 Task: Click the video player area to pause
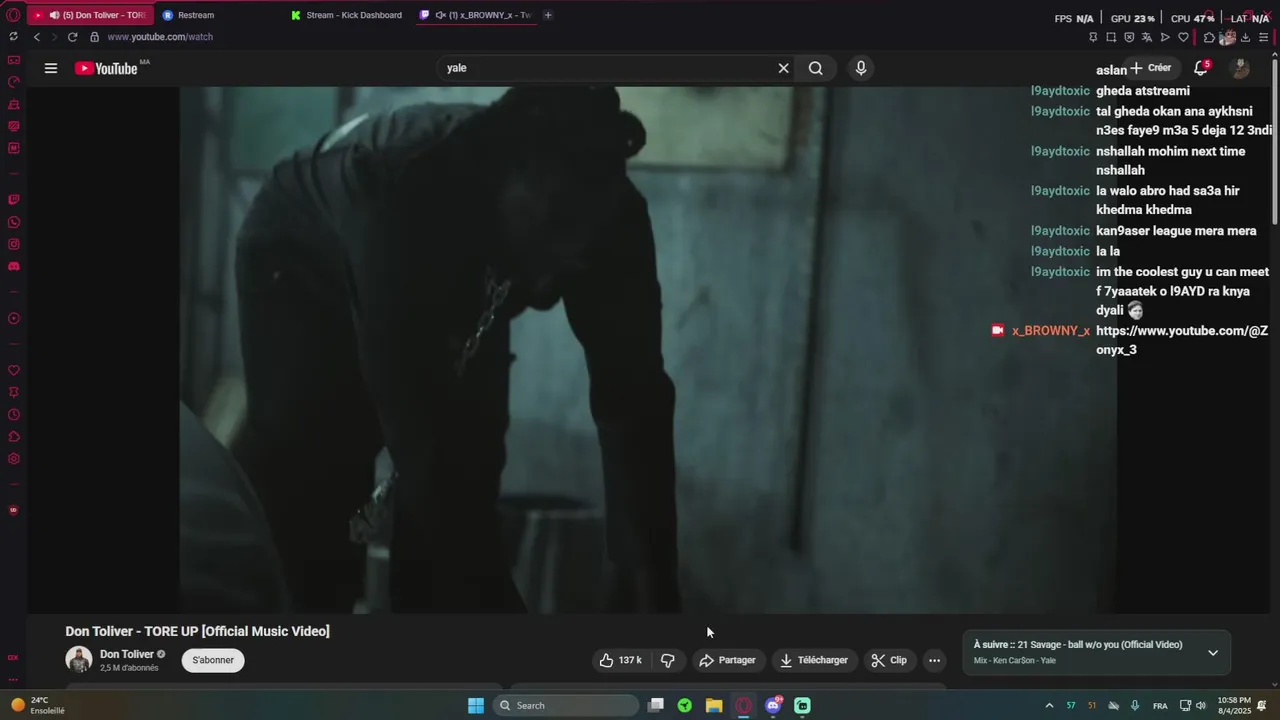coord(648,349)
